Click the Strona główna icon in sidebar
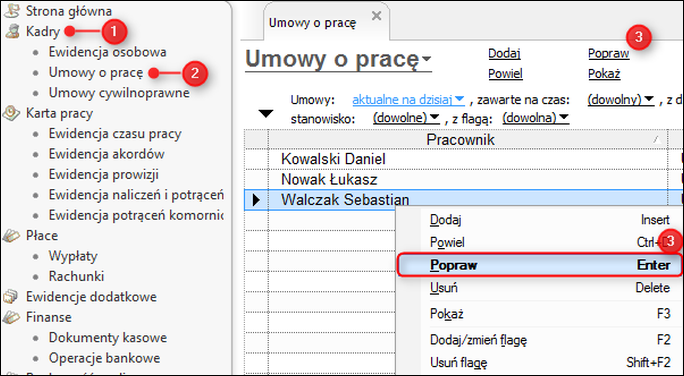 coord(11,11)
